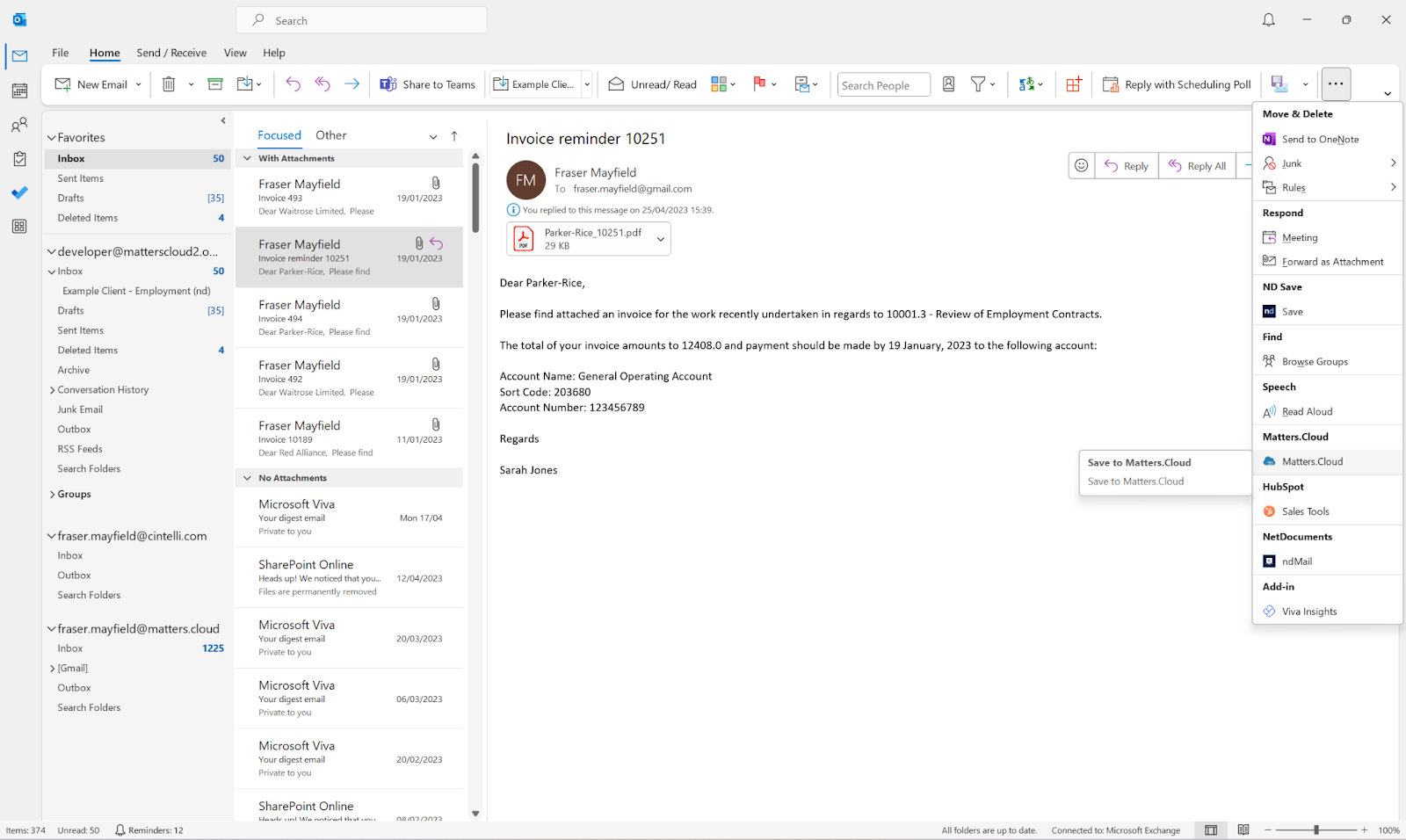Open the View ribbon tab
The image size is (1406, 840).
tap(236, 53)
